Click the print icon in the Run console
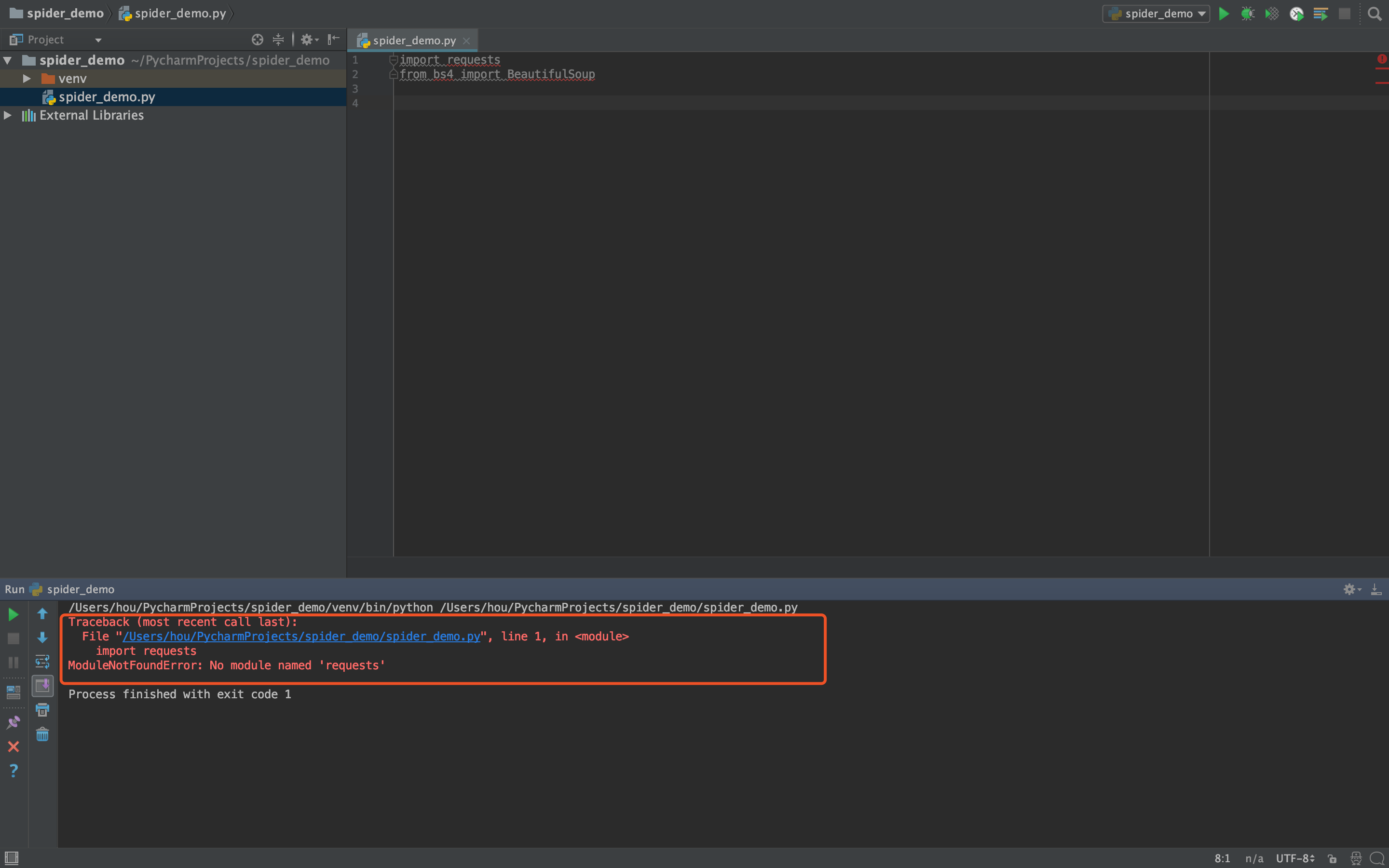The height and width of the screenshot is (868, 1389). 42,710
